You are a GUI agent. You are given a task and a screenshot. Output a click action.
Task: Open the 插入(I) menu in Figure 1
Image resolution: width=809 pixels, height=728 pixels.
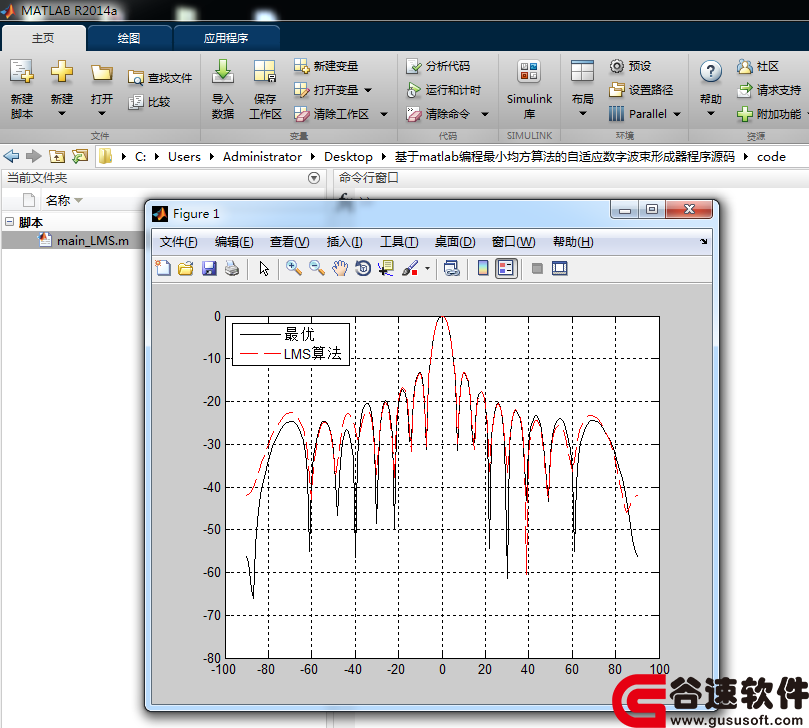pos(344,241)
